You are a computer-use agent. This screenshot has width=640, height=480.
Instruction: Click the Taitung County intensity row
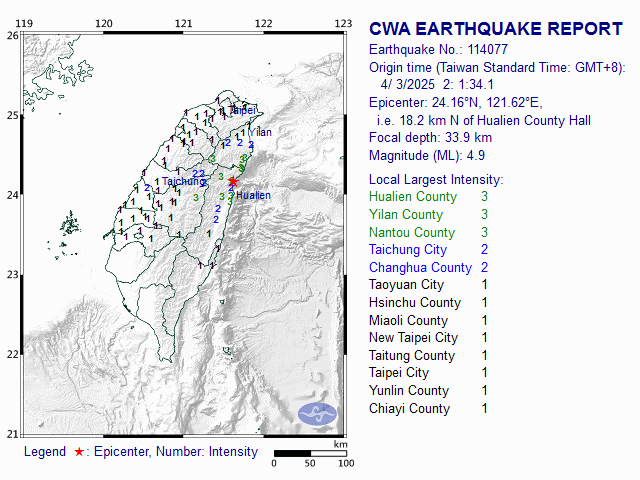tap(429, 356)
